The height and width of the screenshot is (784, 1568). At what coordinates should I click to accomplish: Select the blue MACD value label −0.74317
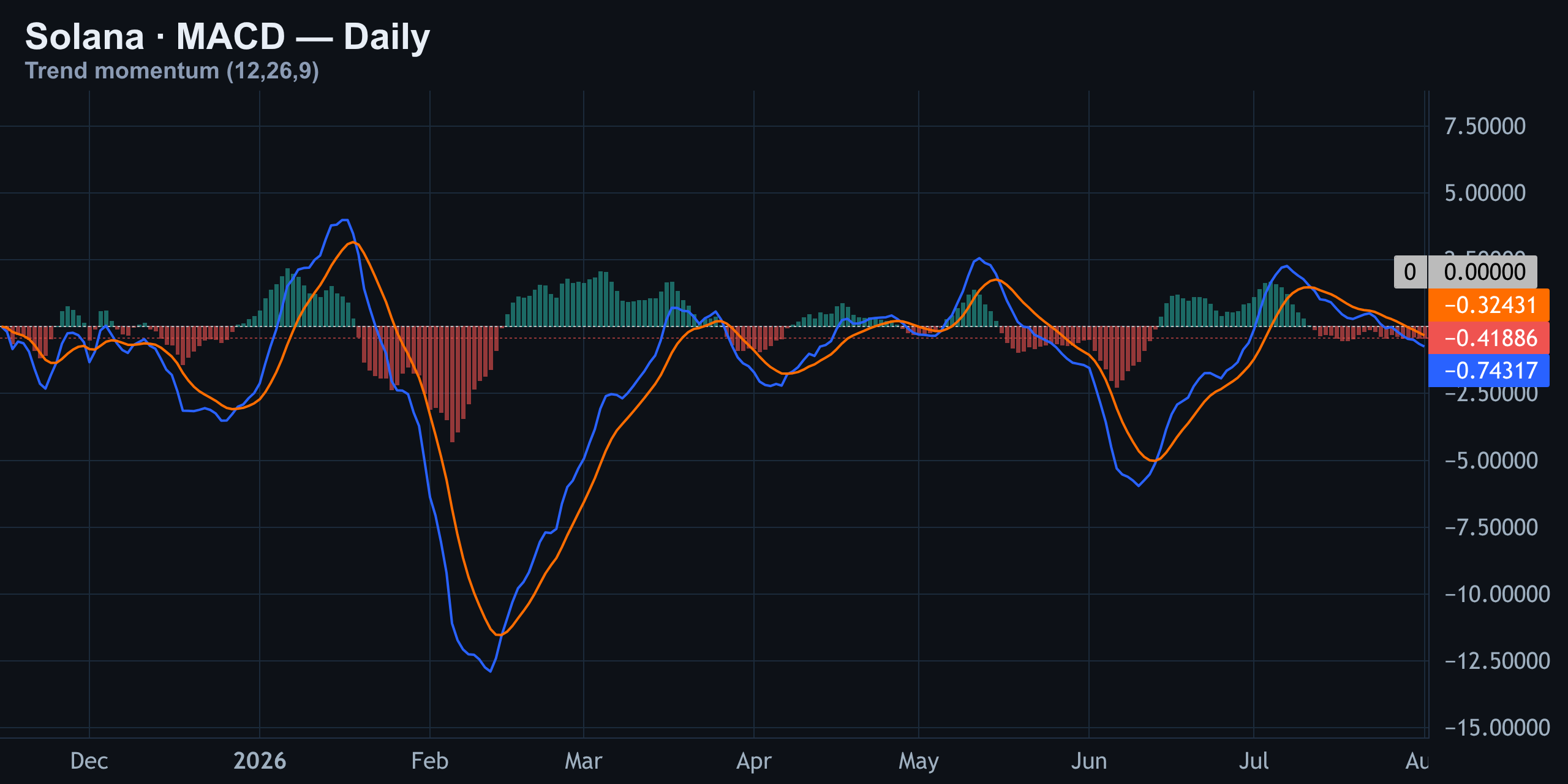tap(1489, 371)
